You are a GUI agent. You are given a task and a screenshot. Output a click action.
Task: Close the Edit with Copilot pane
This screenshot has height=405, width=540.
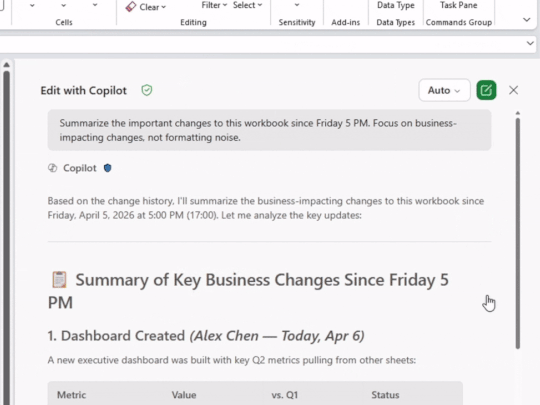pyautogui.click(x=513, y=90)
